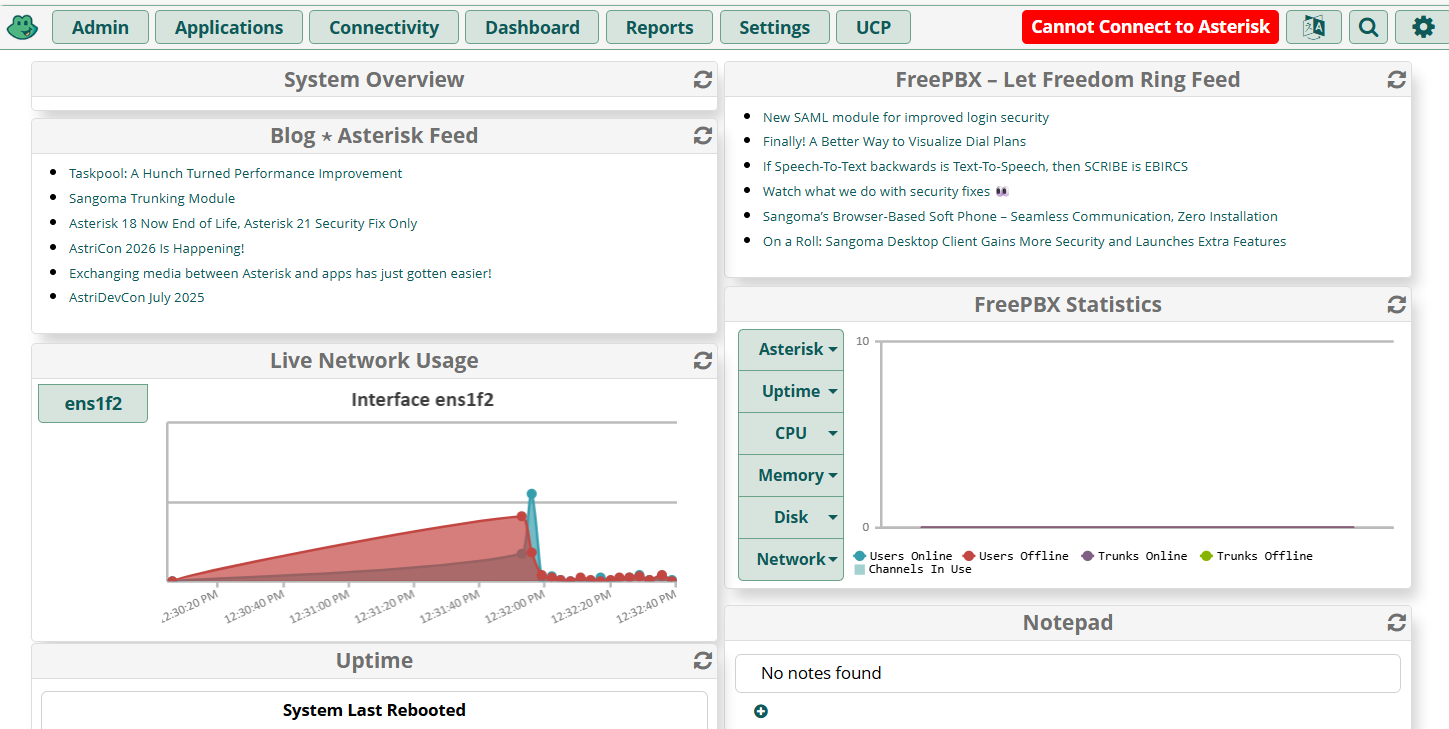Viewport: 1449px width, 729px height.
Task: Refresh the System Overview panel
Action: coord(703,80)
